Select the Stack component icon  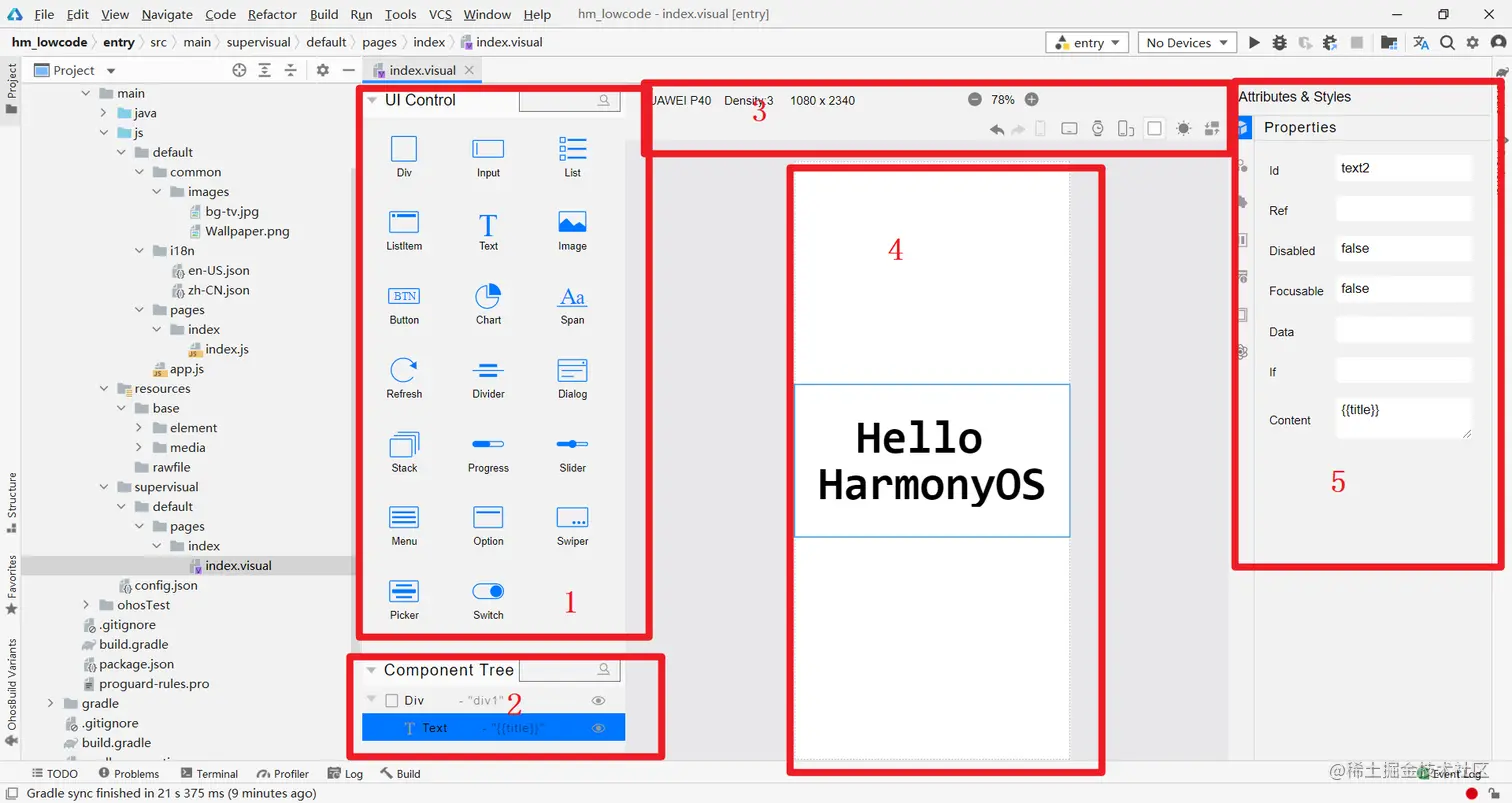[404, 444]
